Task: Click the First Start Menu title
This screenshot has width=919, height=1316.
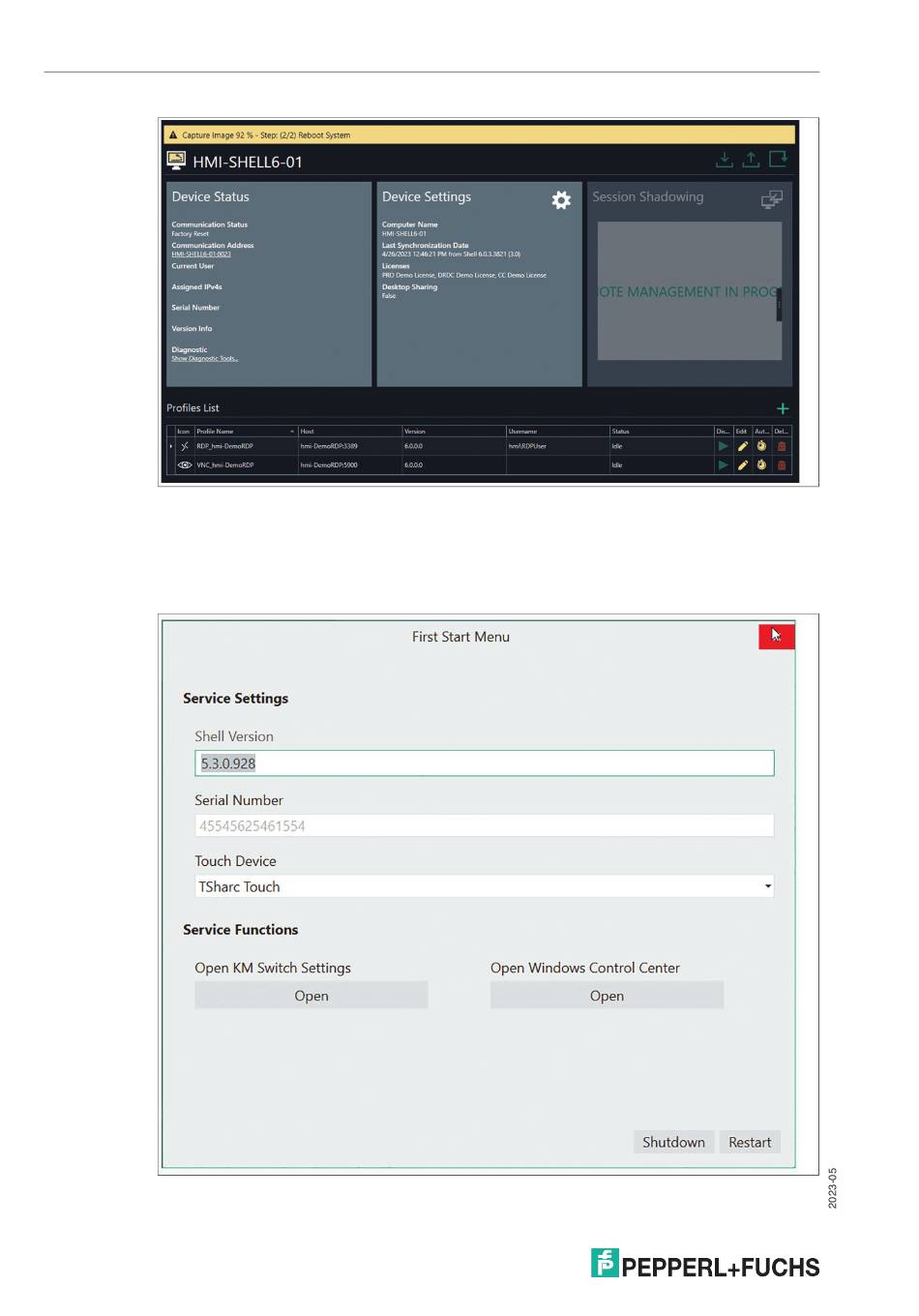Action: [460, 637]
